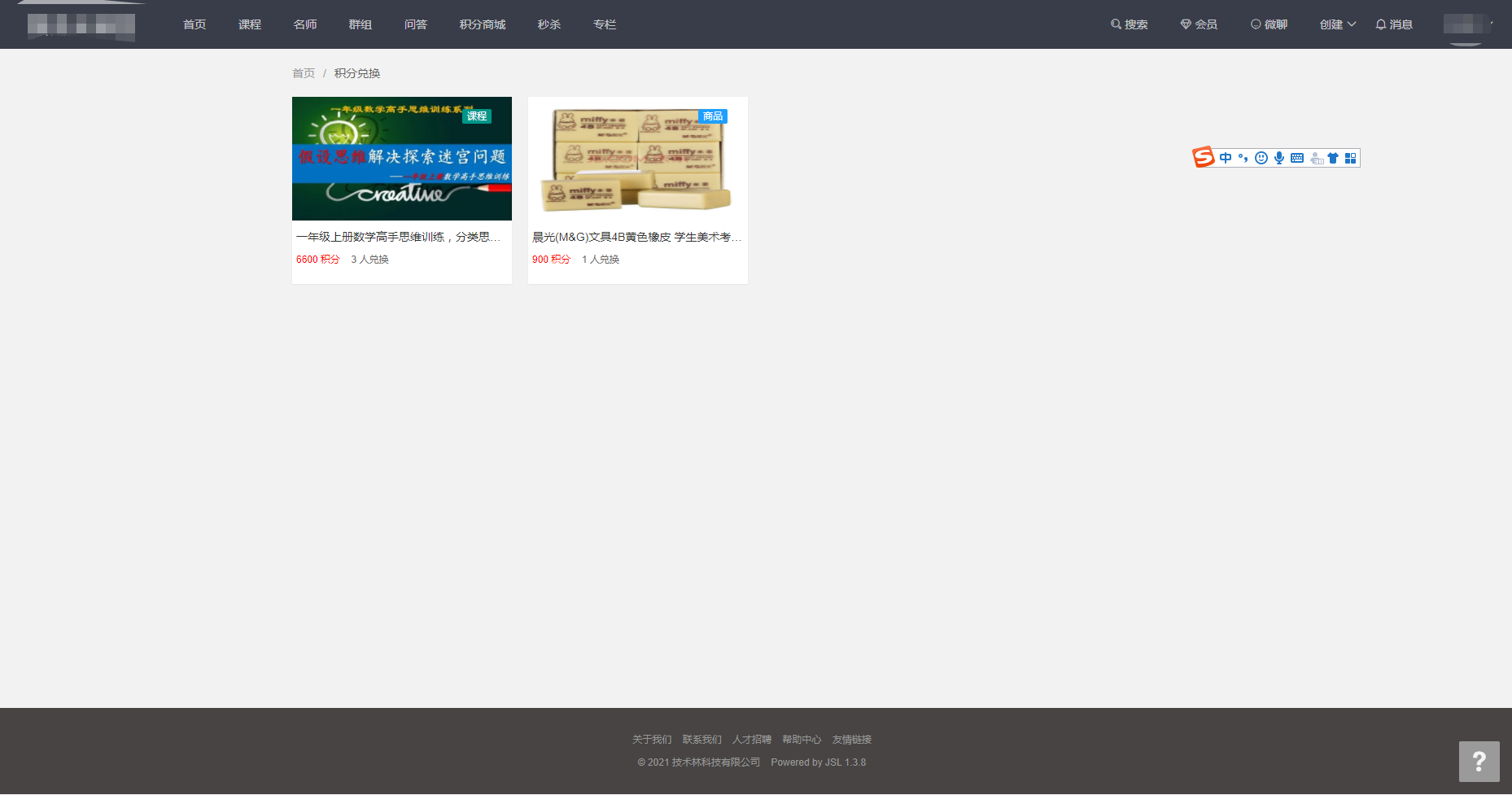Click the 商品 tag badge
Viewport: 1512px width, 795px height.
(x=713, y=116)
